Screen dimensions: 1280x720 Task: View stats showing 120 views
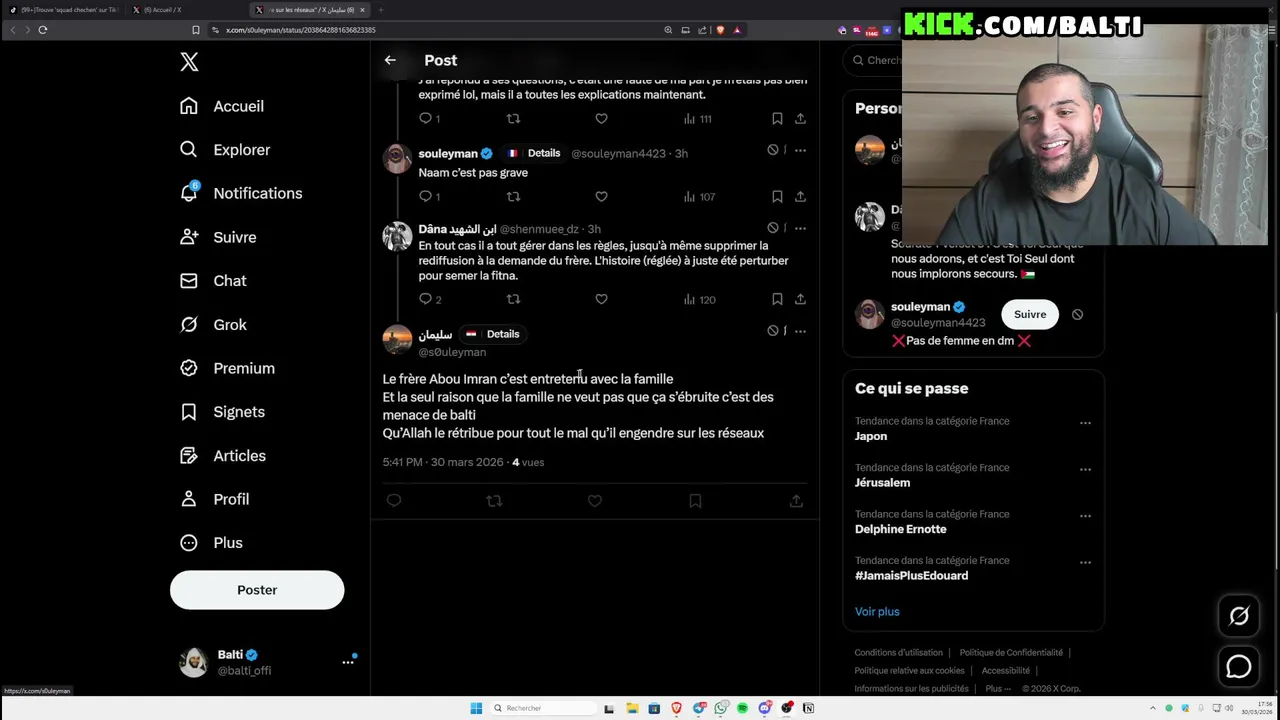(x=699, y=299)
